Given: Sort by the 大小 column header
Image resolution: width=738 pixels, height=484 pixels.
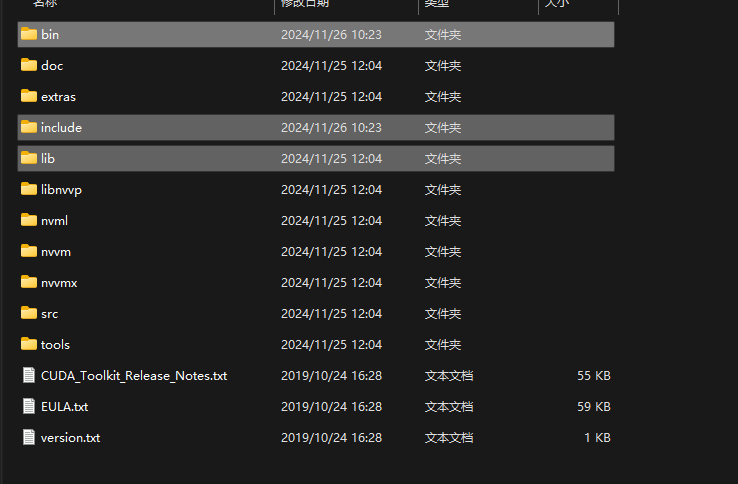Looking at the screenshot, I should pyautogui.click(x=556, y=4).
